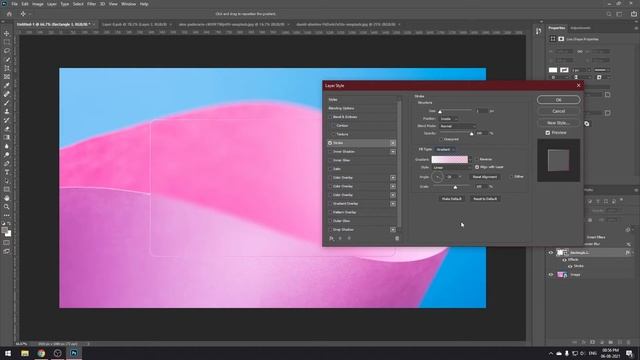Open the gradient Style Linear dropdown

tap(452, 168)
